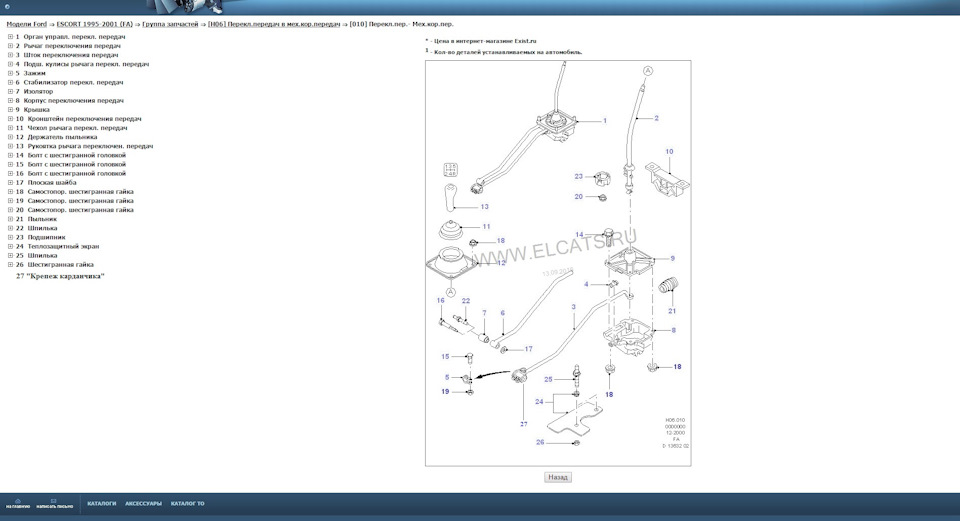Select row 6 Стабилизатор перекл. передач
This screenshot has height=521, width=960.
point(69,83)
